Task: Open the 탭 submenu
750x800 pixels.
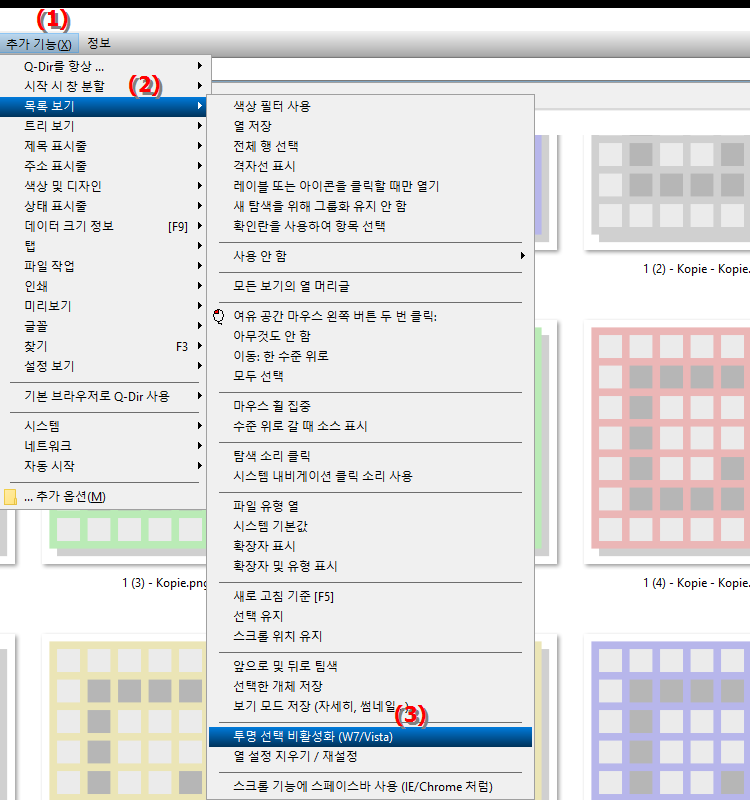Action: (x=104, y=246)
